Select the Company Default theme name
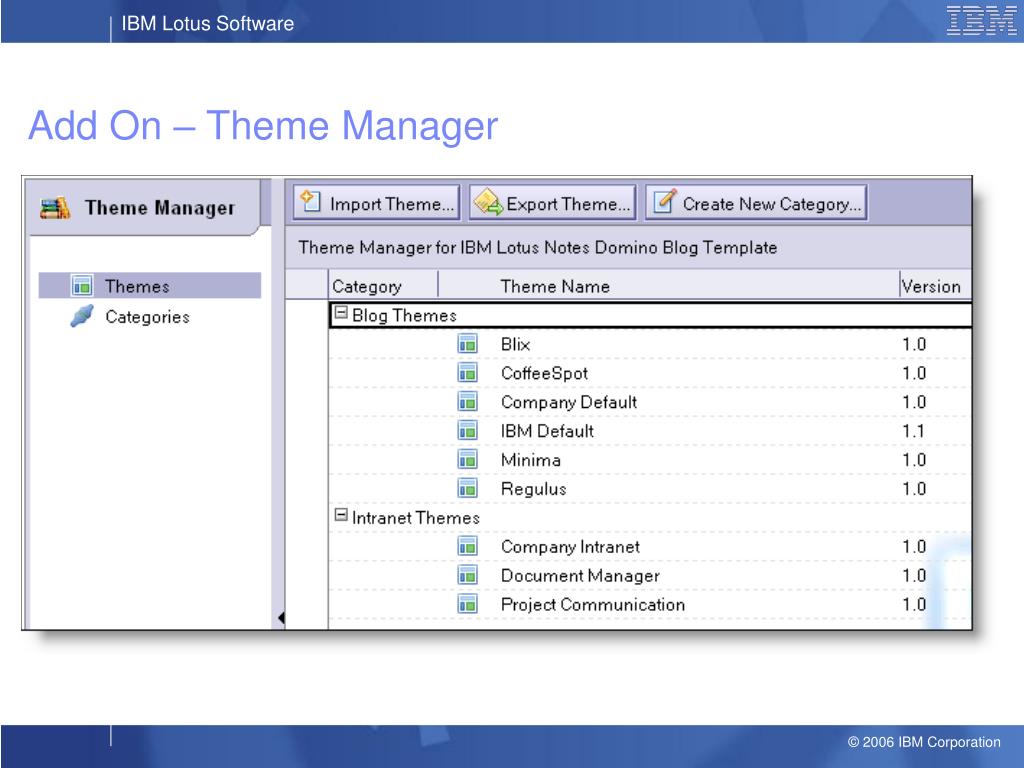The height and width of the screenshot is (768, 1024). [x=569, y=402]
